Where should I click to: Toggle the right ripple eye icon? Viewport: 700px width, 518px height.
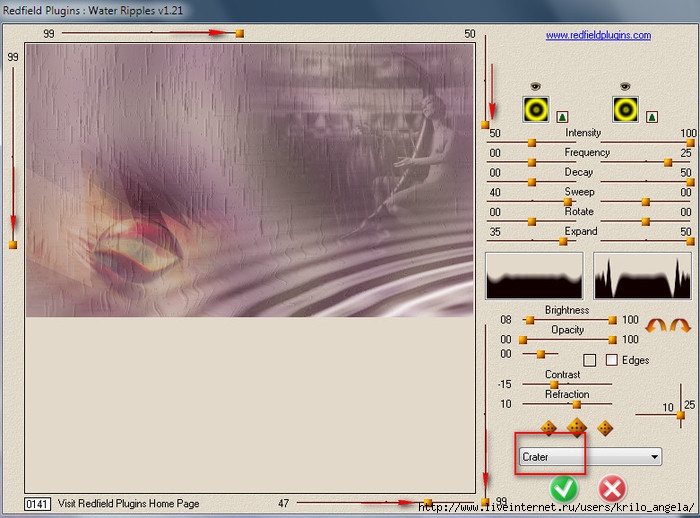625,86
